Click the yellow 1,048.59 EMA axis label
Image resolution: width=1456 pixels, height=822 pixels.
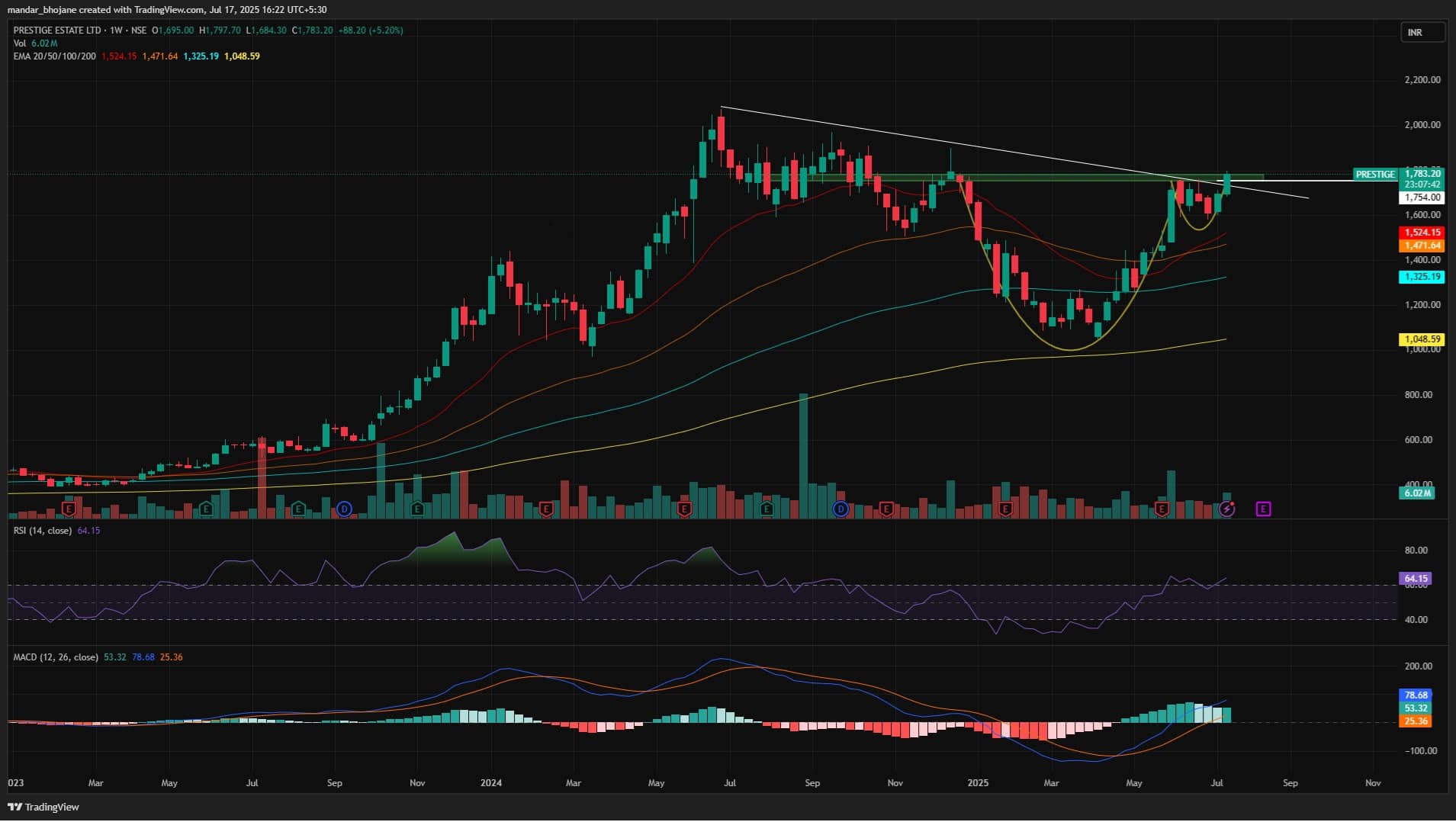(x=1422, y=339)
